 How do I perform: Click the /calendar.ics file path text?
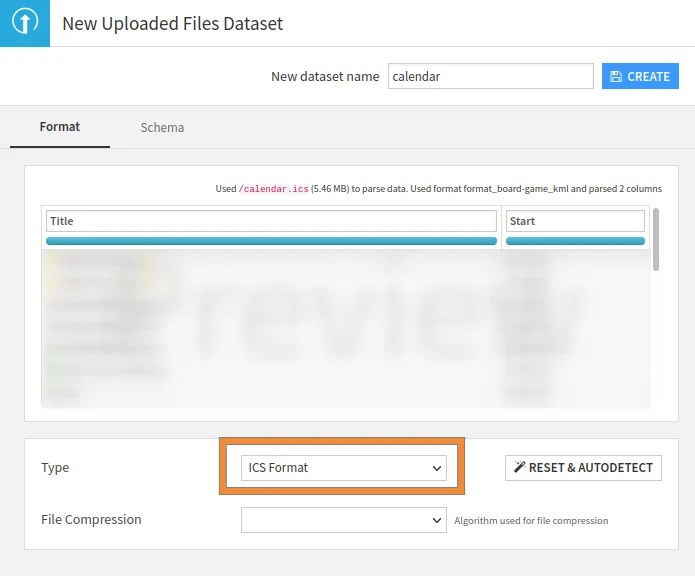click(273, 189)
